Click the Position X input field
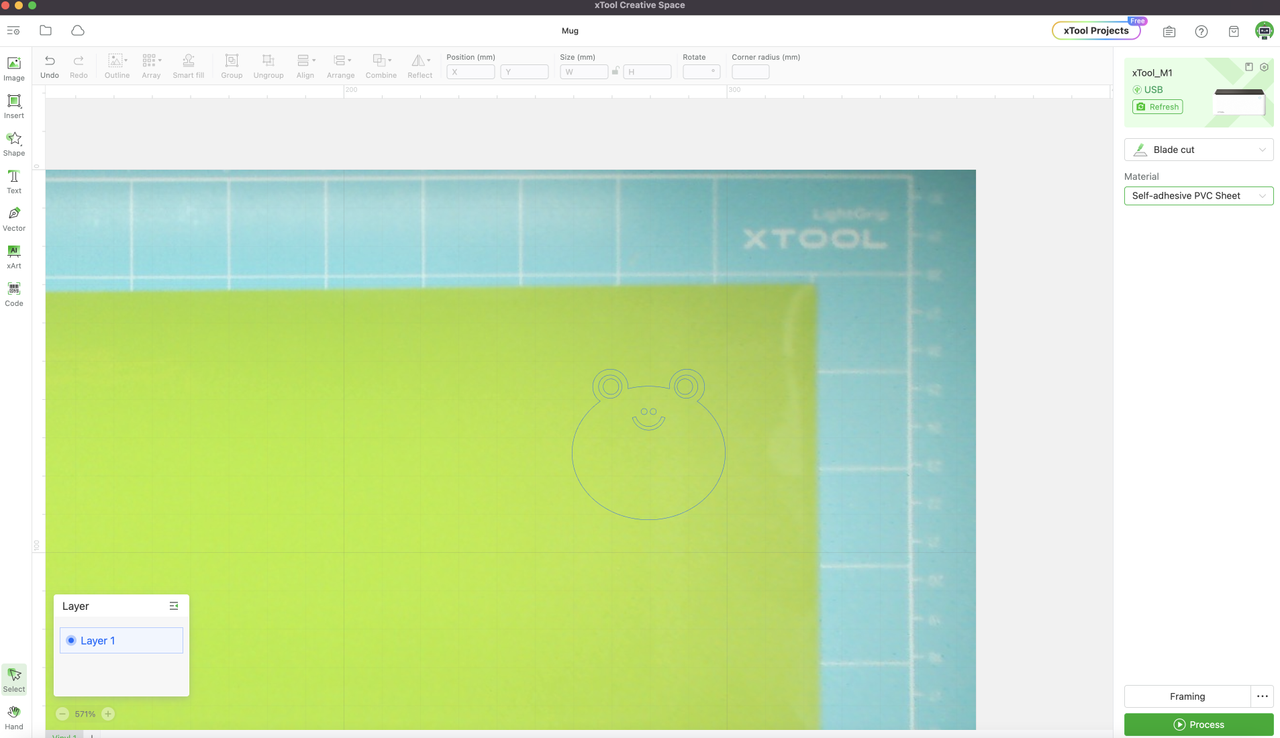 tap(471, 72)
